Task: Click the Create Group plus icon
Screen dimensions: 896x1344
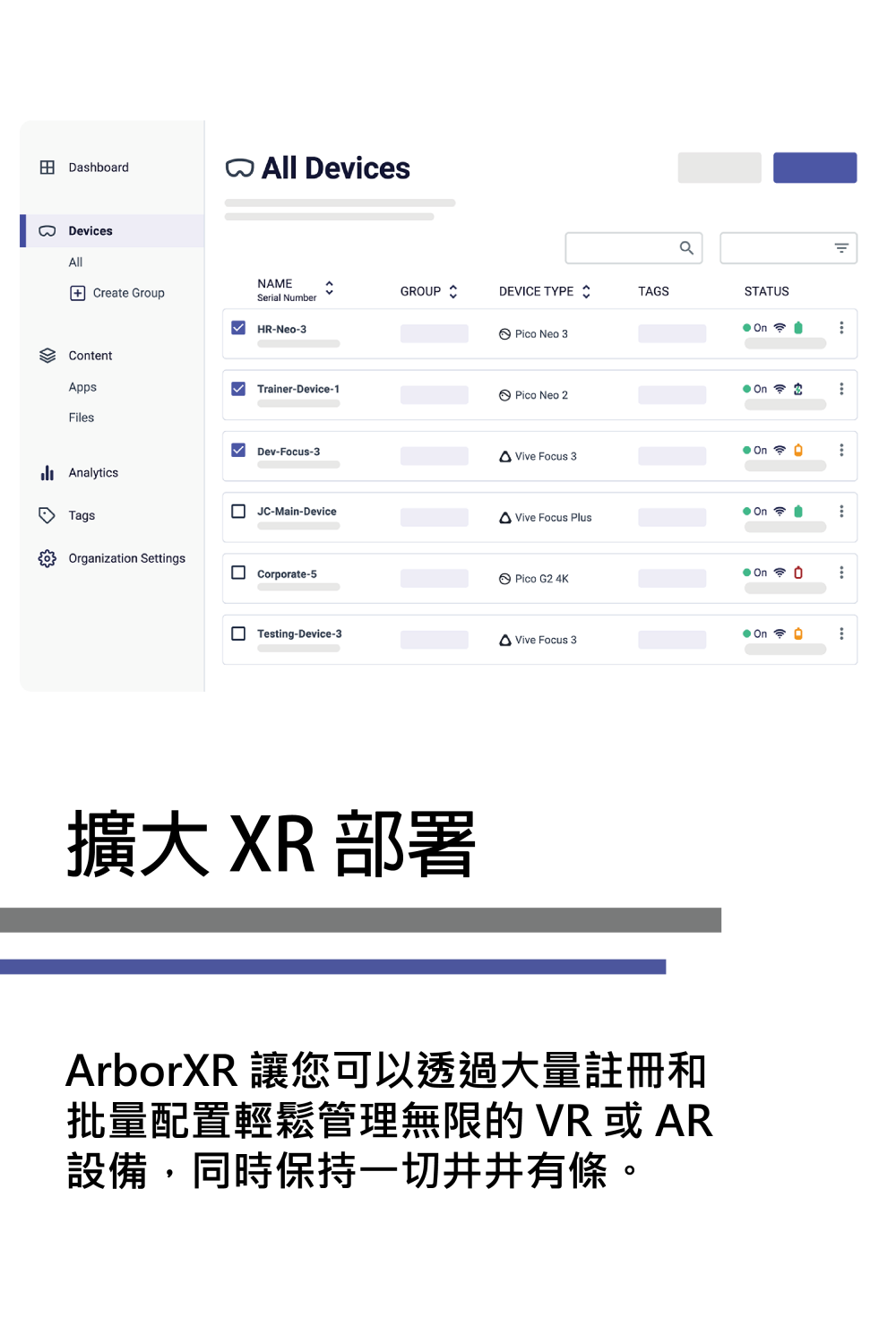Action: [78, 293]
